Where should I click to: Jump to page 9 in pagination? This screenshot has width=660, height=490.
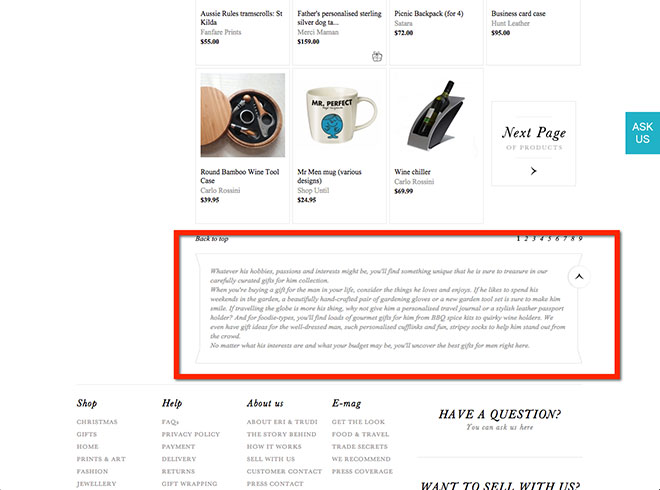580,239
